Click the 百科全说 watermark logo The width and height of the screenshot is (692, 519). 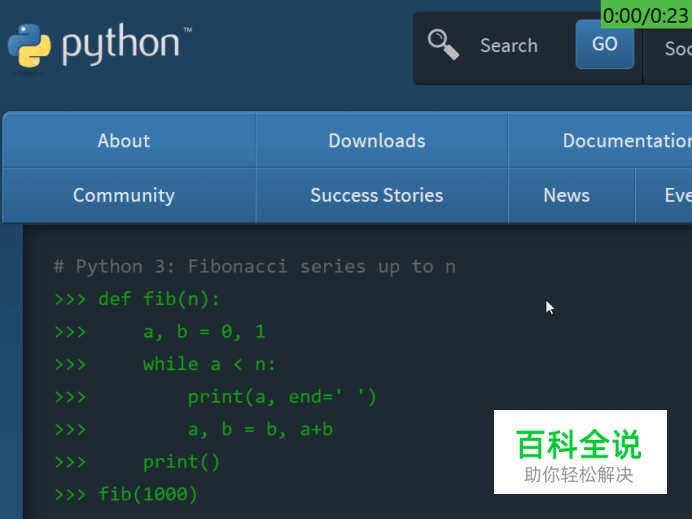(x=580, y=452)
